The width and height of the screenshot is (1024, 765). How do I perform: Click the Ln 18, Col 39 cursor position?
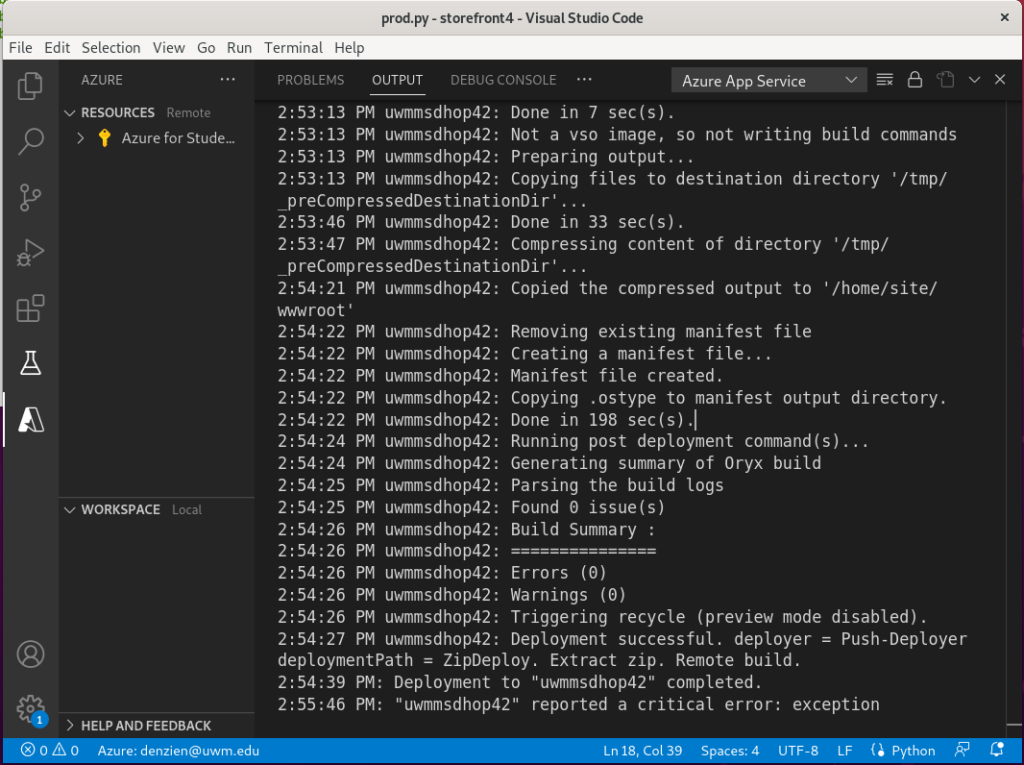pyautogui.click(x=643, y=750)
